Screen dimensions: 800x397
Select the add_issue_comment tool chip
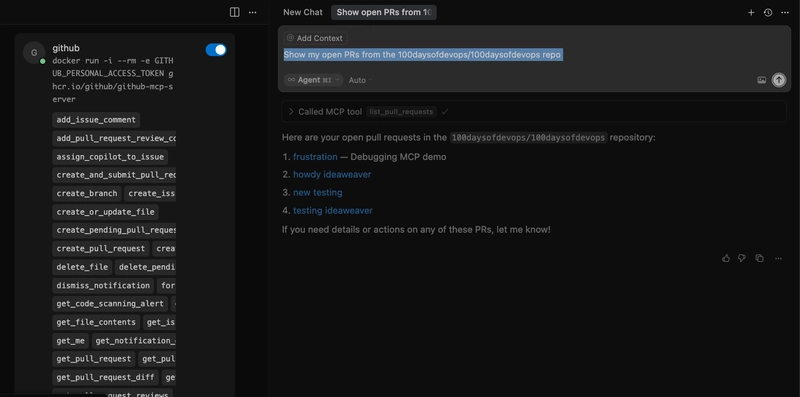96,120
